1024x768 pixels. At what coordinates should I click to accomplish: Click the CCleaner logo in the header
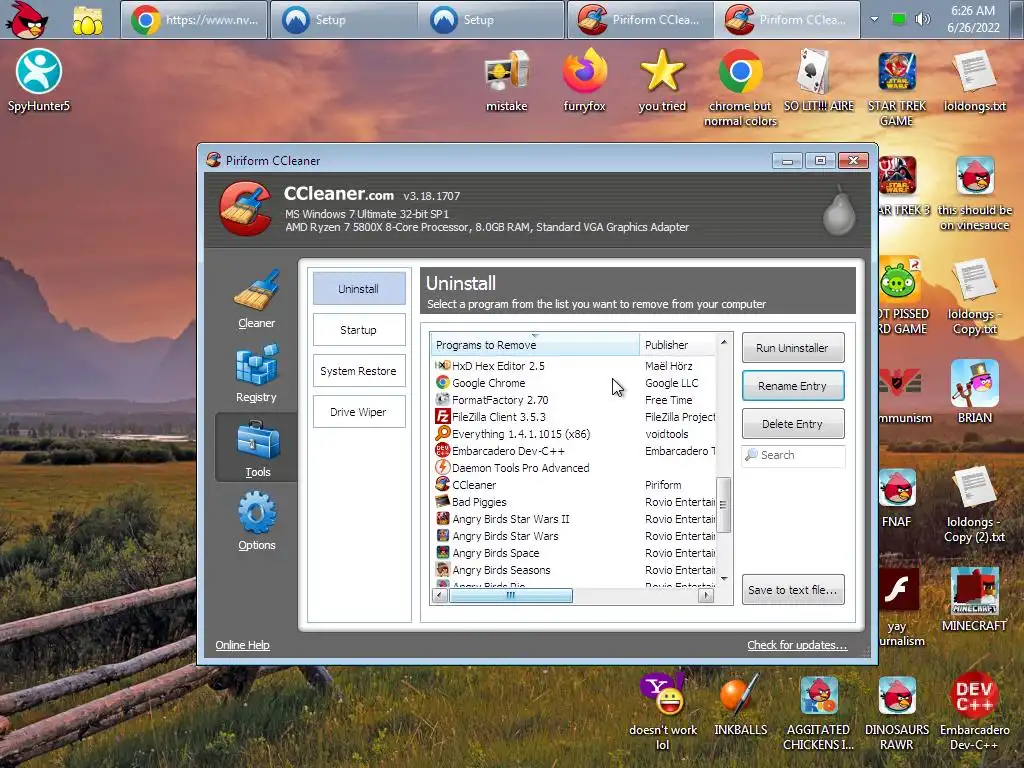pyautogui.click(x=244, y=208)
